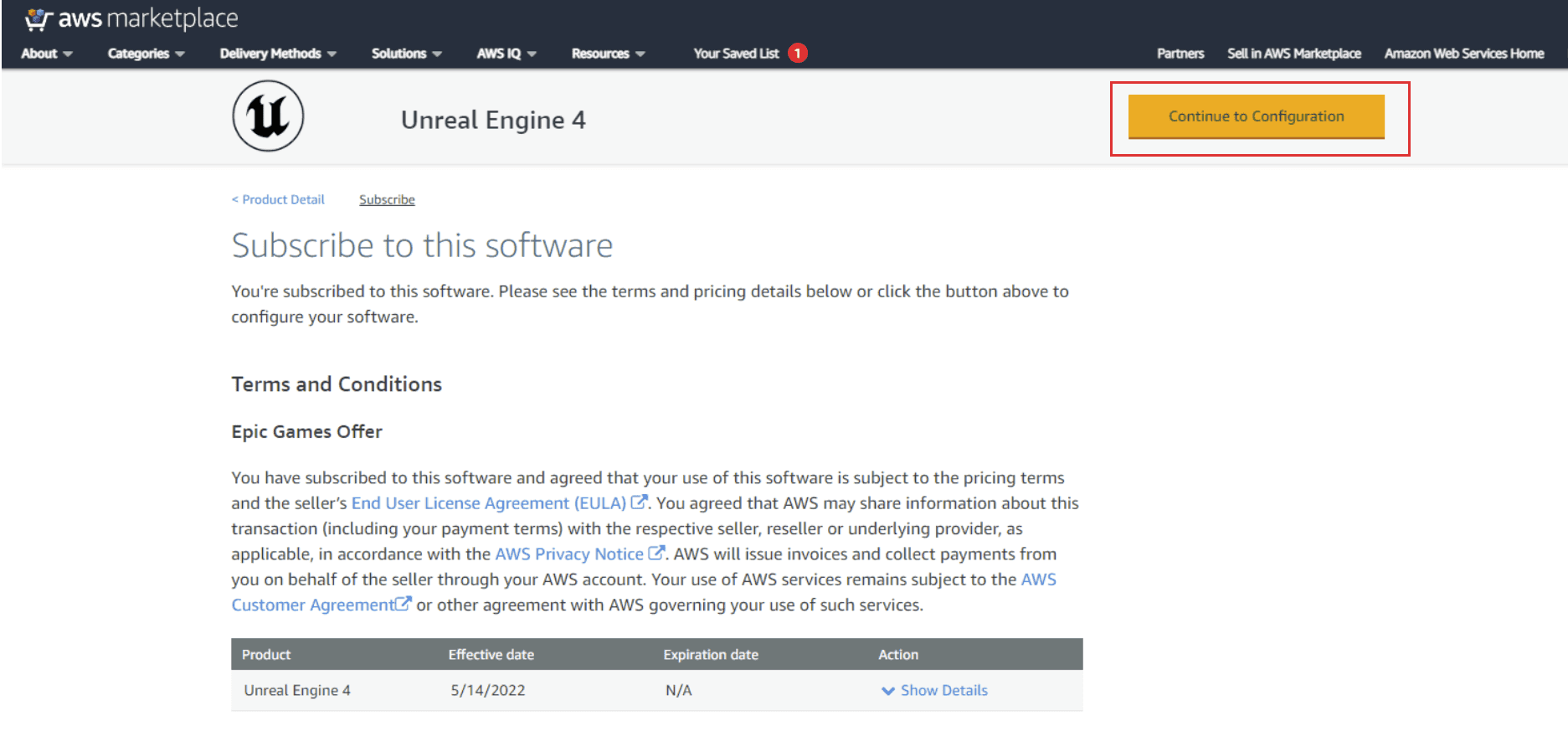Screen dimensions: 1568x752
Task: Click Continue to Configuration button
Action: click(1256, 116)
